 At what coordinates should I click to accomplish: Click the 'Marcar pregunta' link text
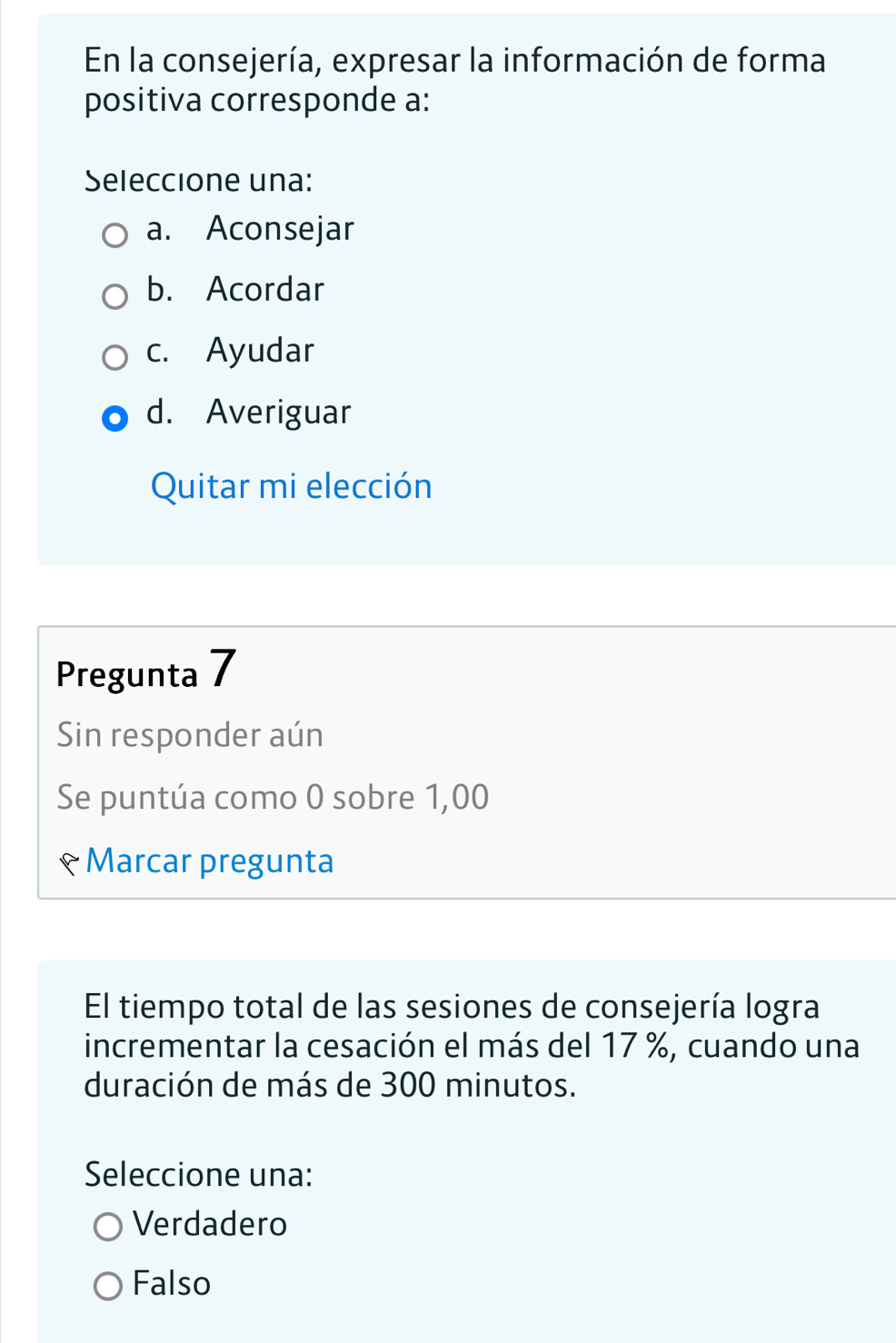tap(210, 861)
